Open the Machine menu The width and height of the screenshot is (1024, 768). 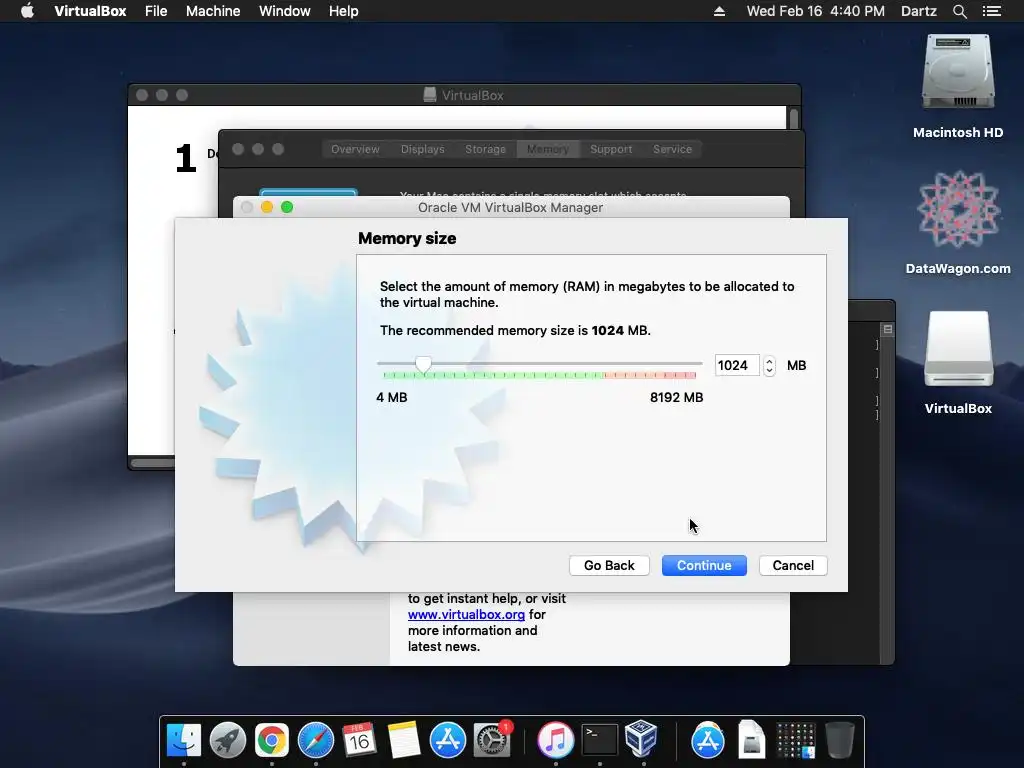pos(213,11)
